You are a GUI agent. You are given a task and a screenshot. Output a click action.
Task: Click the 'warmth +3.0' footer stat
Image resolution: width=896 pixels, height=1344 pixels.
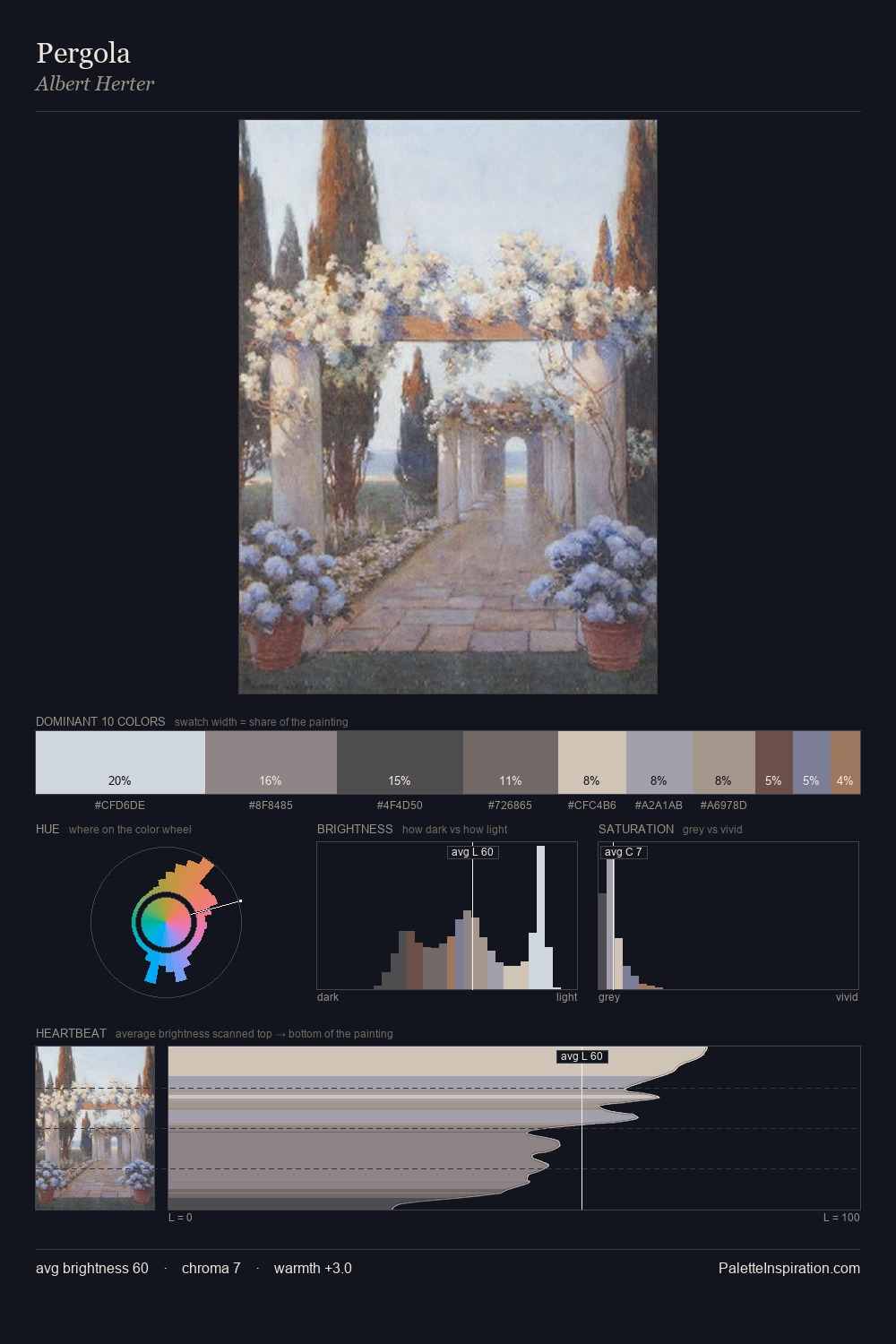click(313, 1268)
